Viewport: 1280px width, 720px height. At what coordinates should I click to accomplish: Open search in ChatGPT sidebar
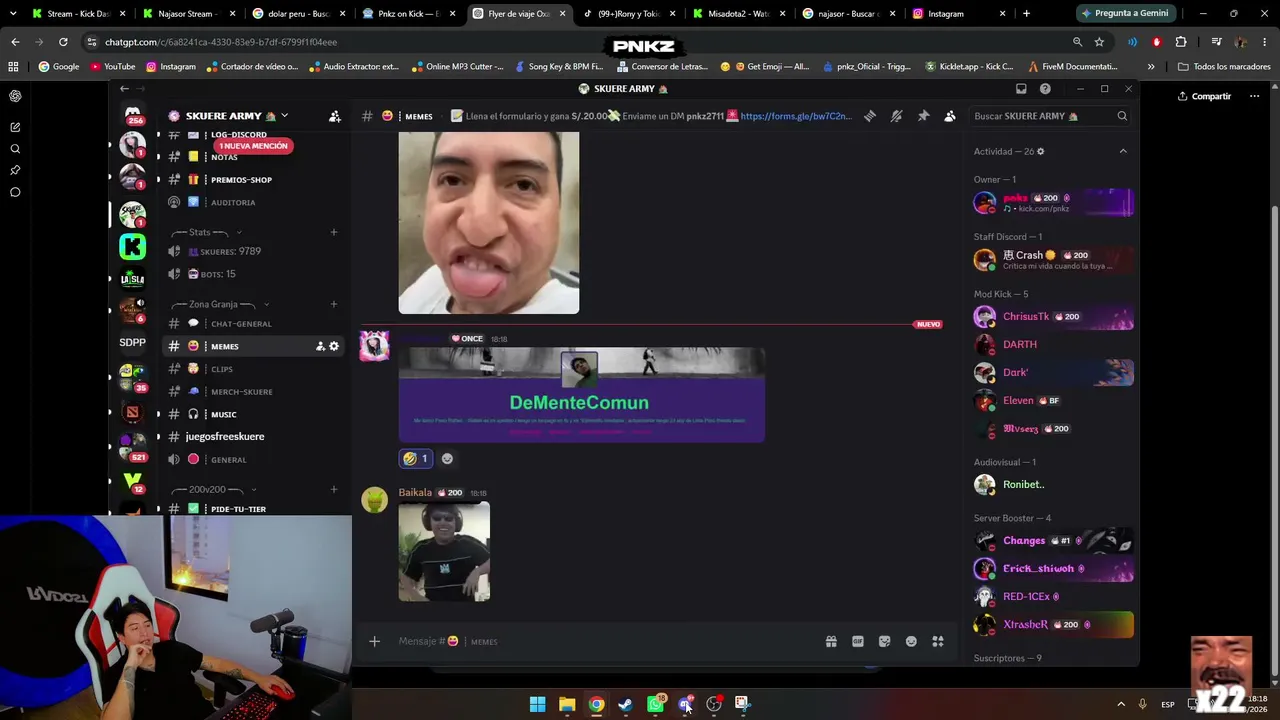pyautogui.click(x=15, y=149)
